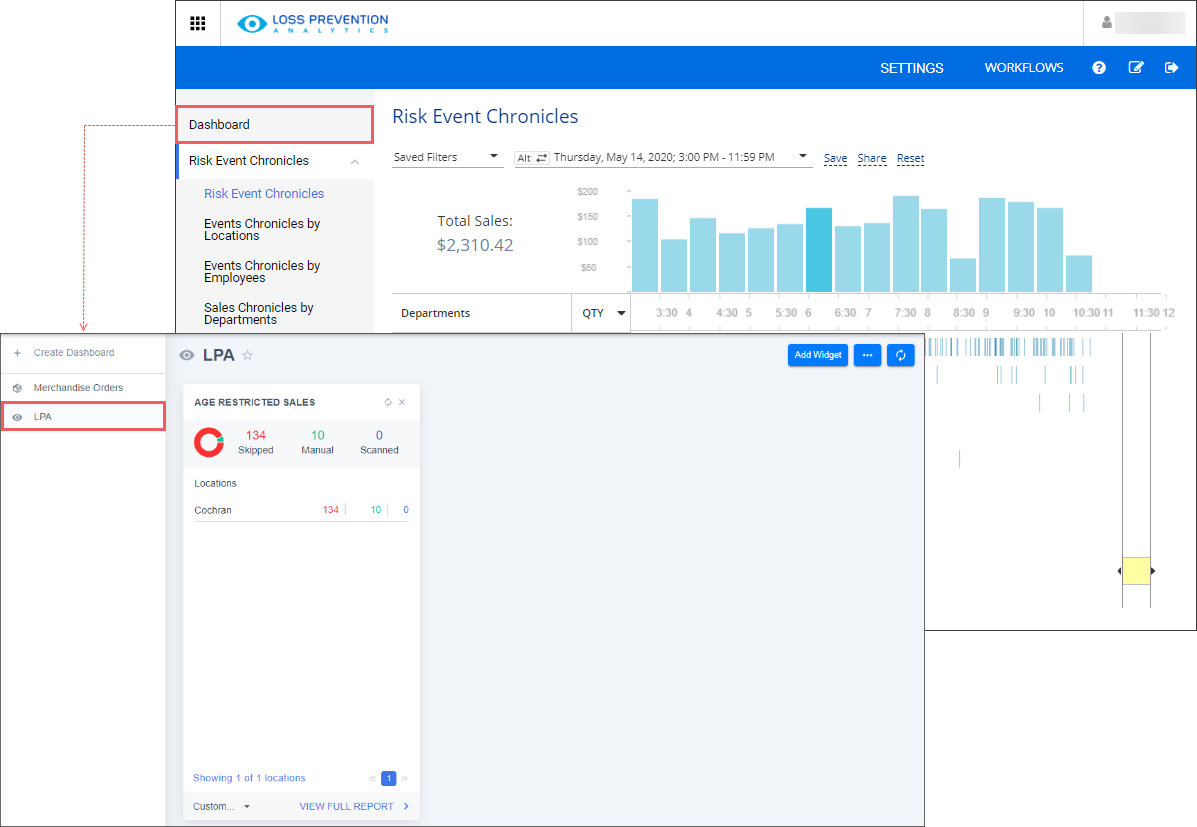Refresh the Age Restricted Sales widget
The height and width of the screenshot is (827, 1197).
coord(388,402)
